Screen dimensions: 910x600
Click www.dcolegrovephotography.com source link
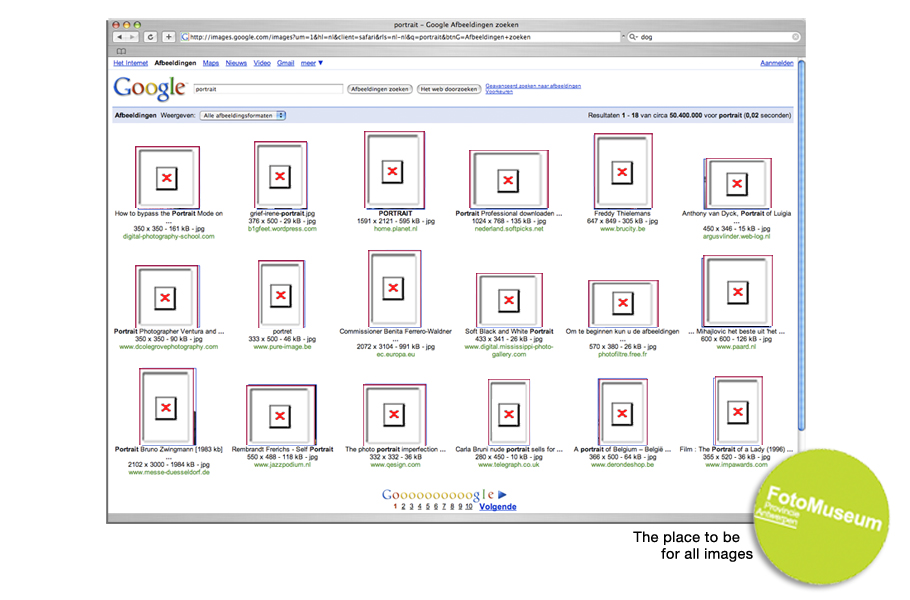click(x=168, y=346)
